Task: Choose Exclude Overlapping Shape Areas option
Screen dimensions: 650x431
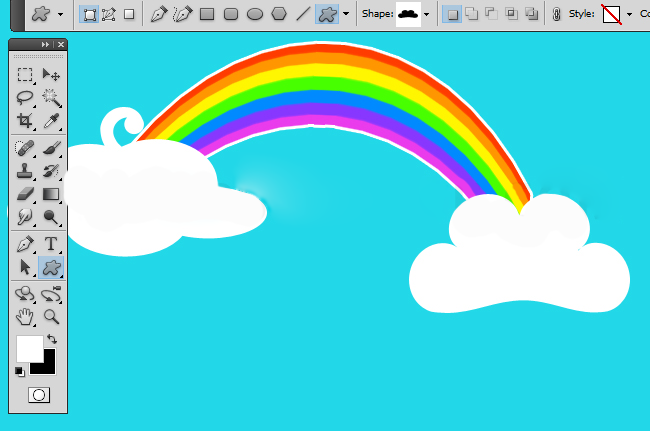Action: click(x=531, y=15)
